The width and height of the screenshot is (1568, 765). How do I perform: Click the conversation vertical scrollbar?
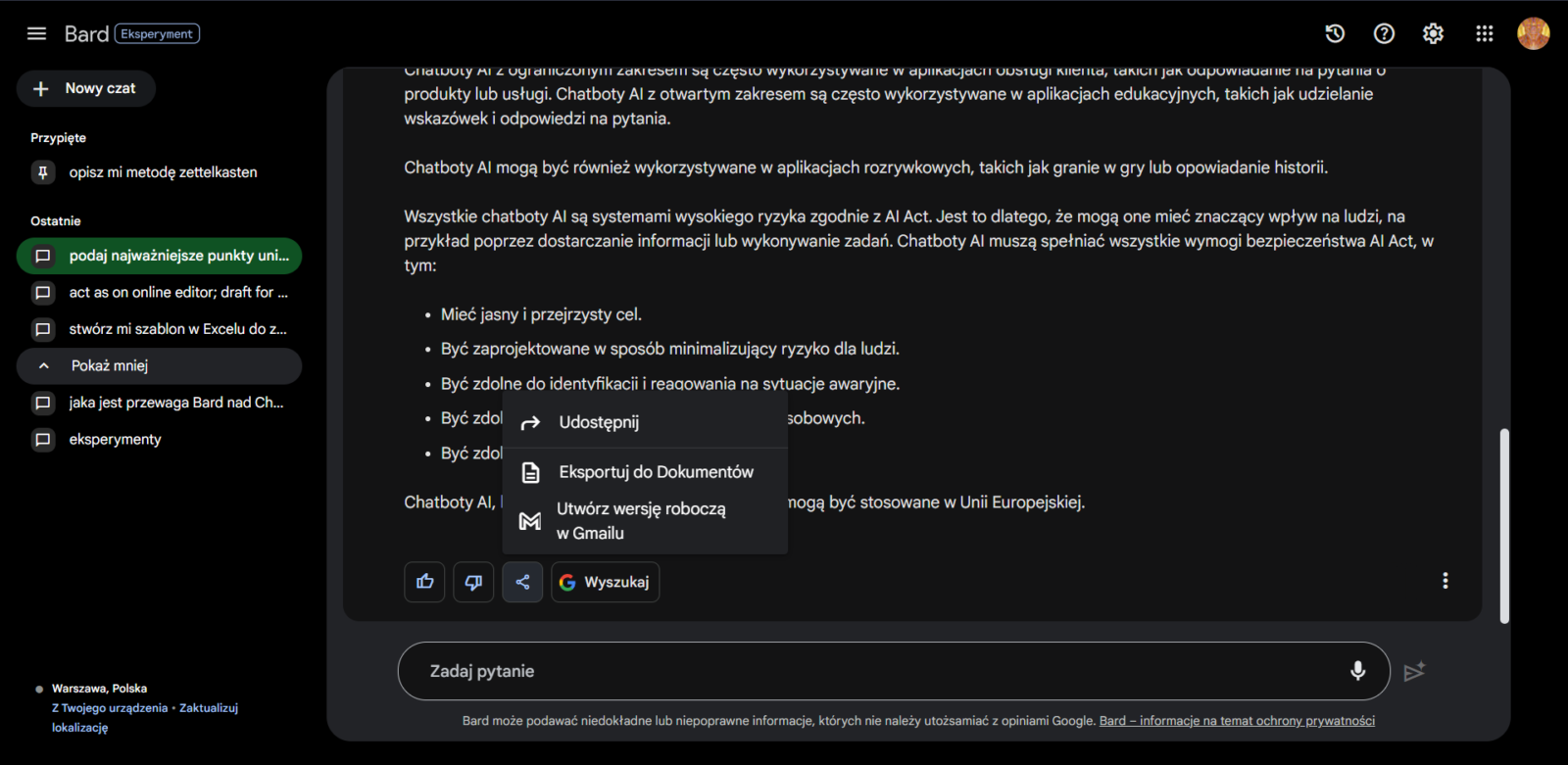click(x=1504, y=525)
